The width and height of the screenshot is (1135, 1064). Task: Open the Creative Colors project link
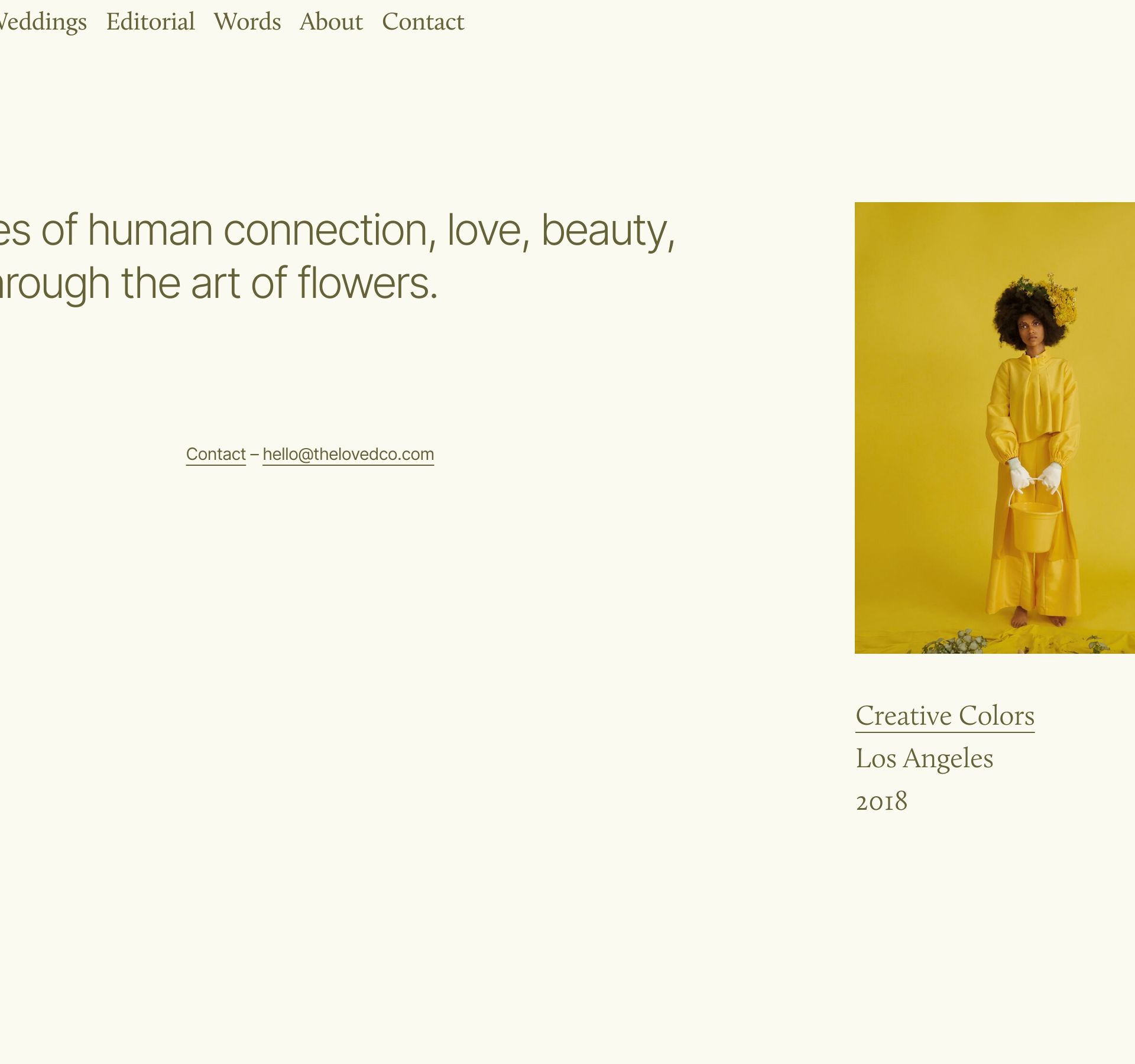click(945, 715)
